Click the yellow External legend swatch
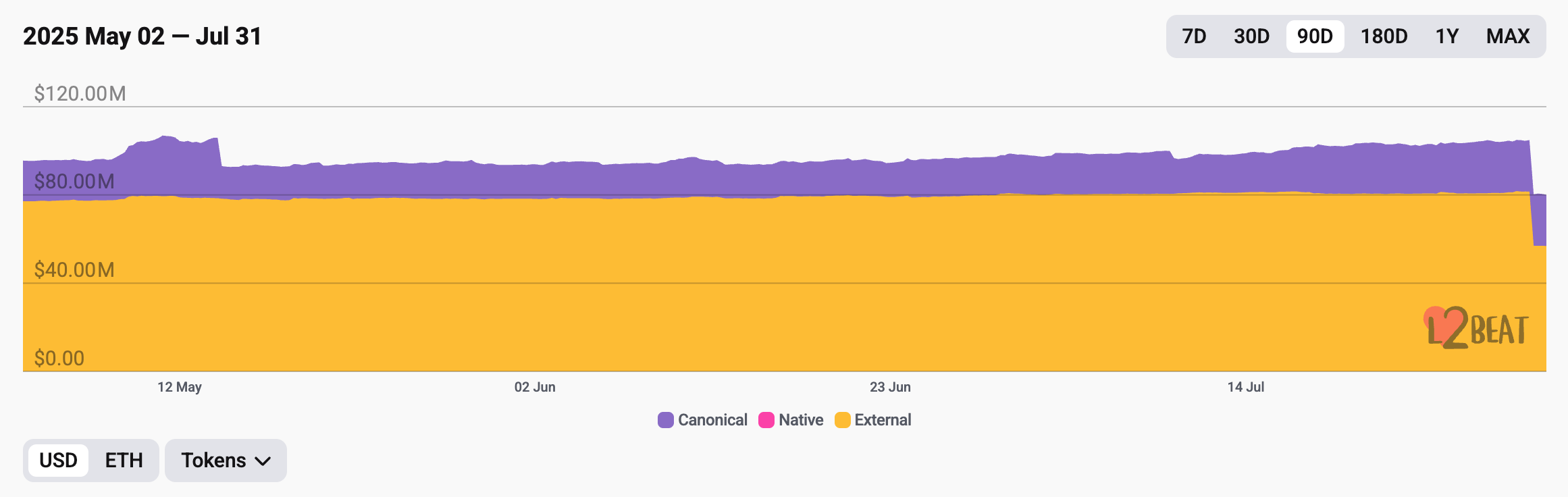This screenshot has width=1568, height=497. click(842, 420)
